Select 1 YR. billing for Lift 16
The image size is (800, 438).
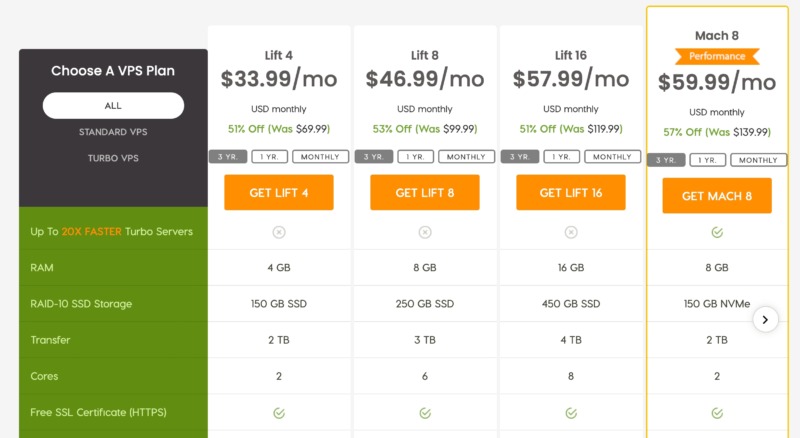(561, 157)
